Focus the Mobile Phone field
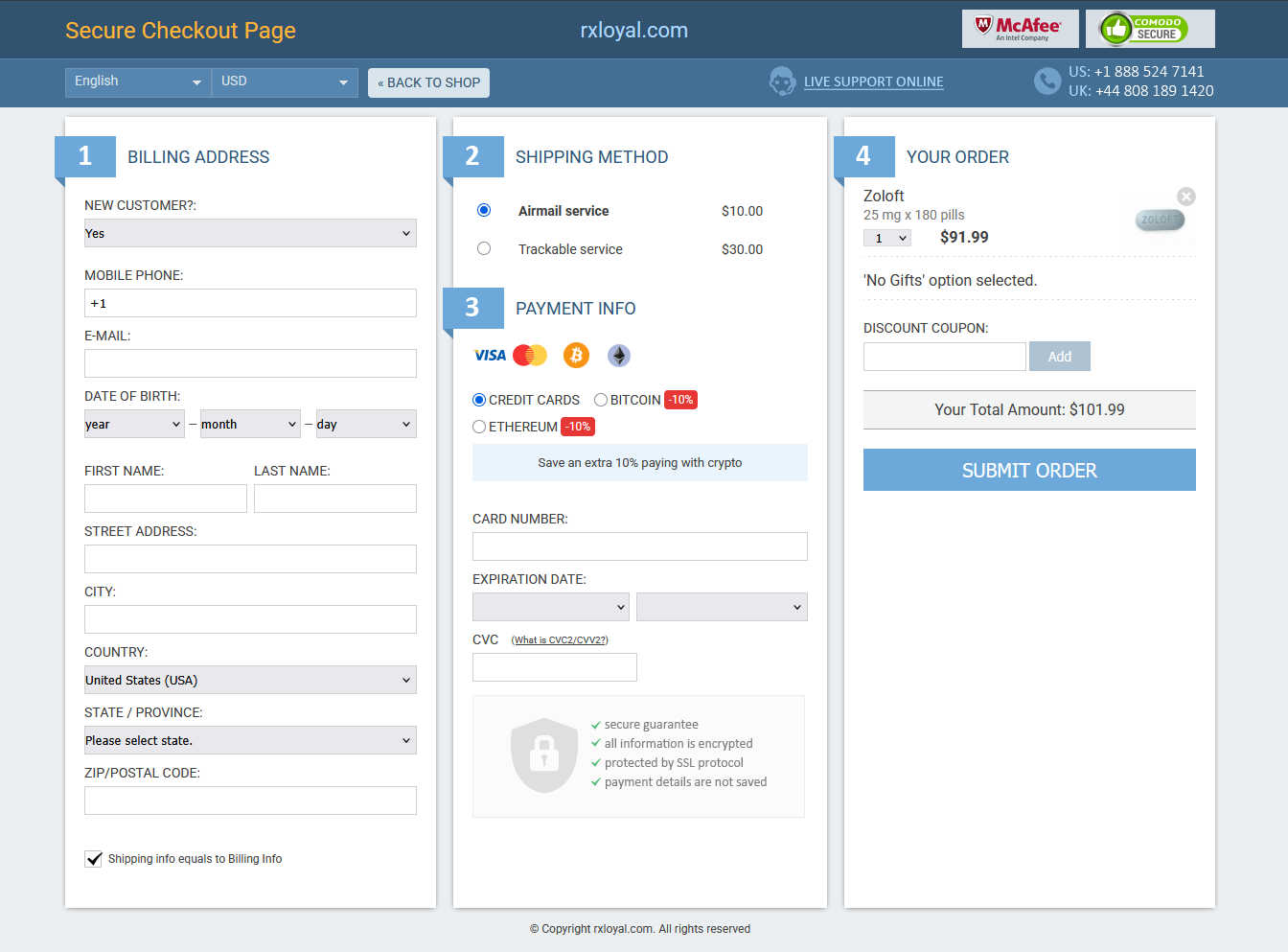 250,303
